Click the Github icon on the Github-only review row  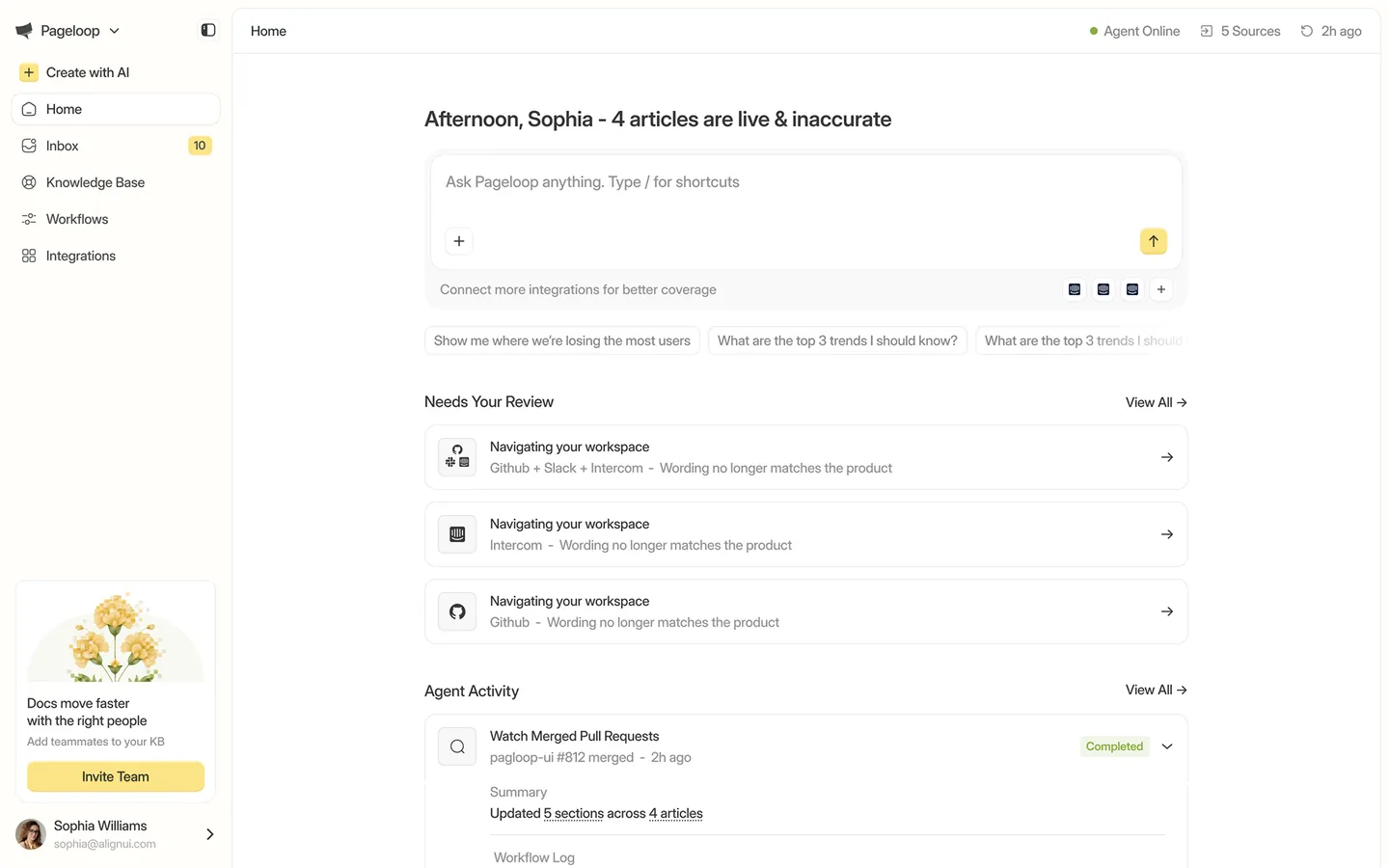pos(457,611)
